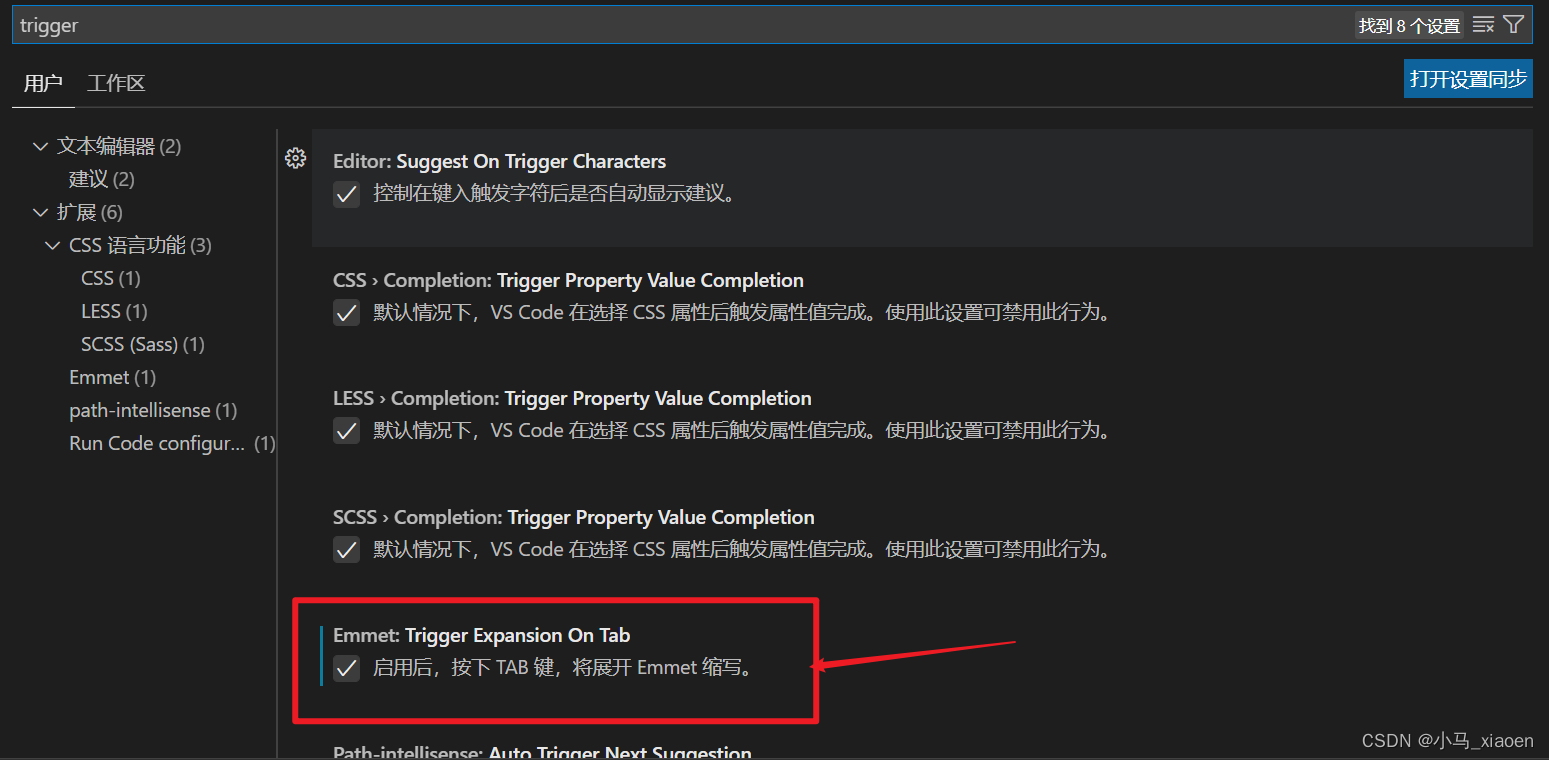1549x760 pixels.
Task: Select SCSS (Sass) (1) tree entry
Action: [x=143, y=345]
